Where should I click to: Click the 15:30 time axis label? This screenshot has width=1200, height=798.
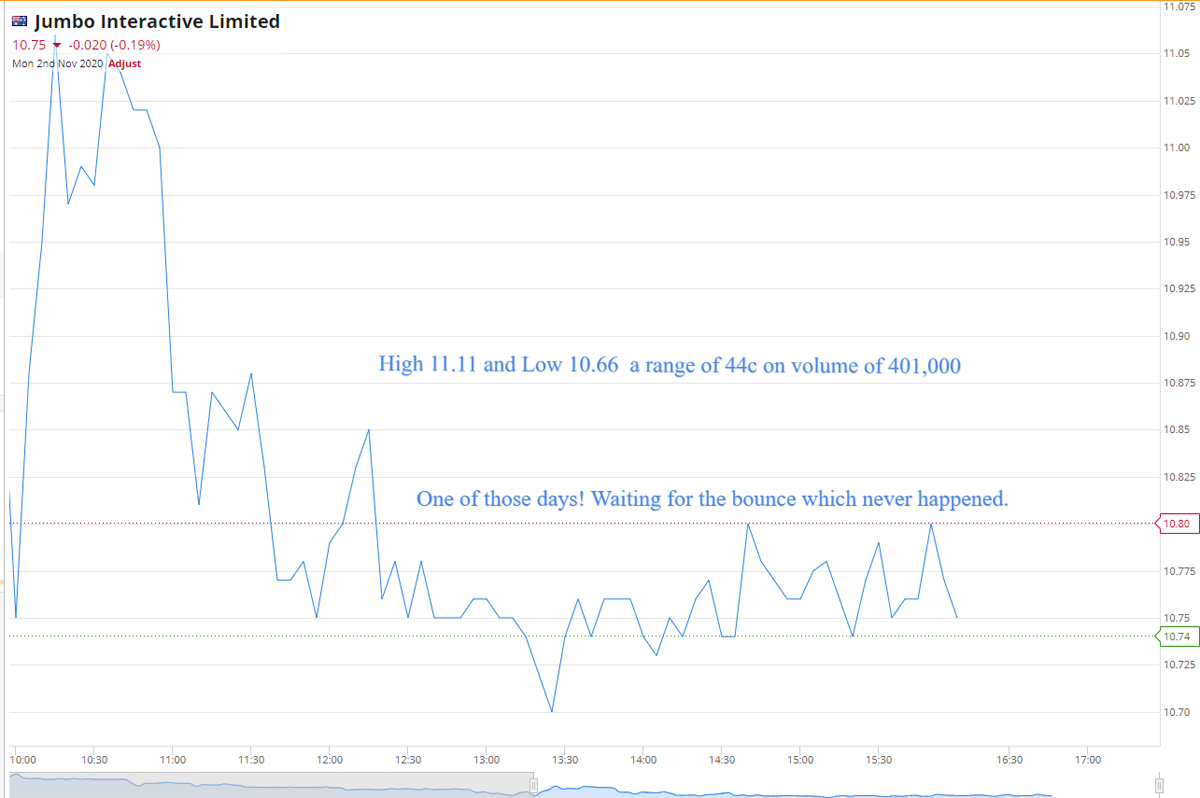pyautogui.click(x=878, y=759)
